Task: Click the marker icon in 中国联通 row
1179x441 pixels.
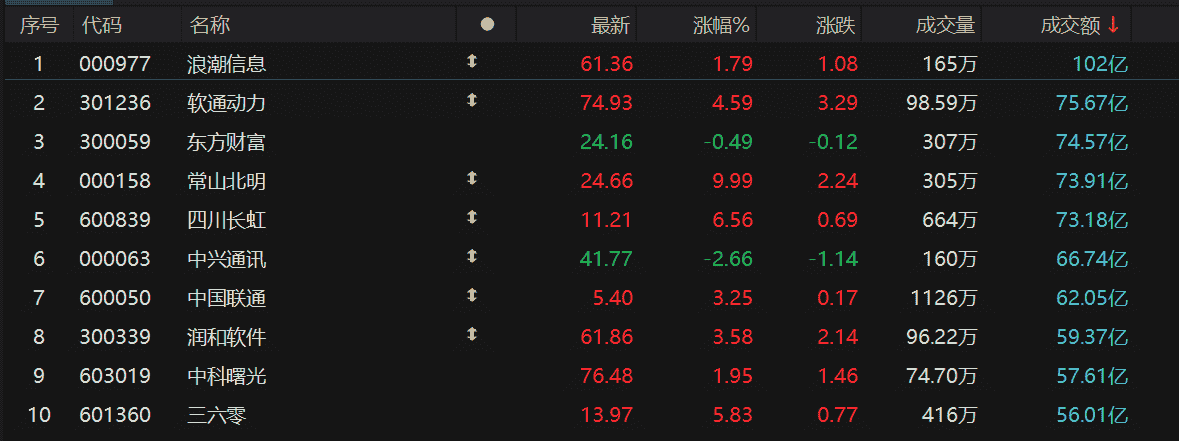Action: pyautogui.click(x=472, y=296)
